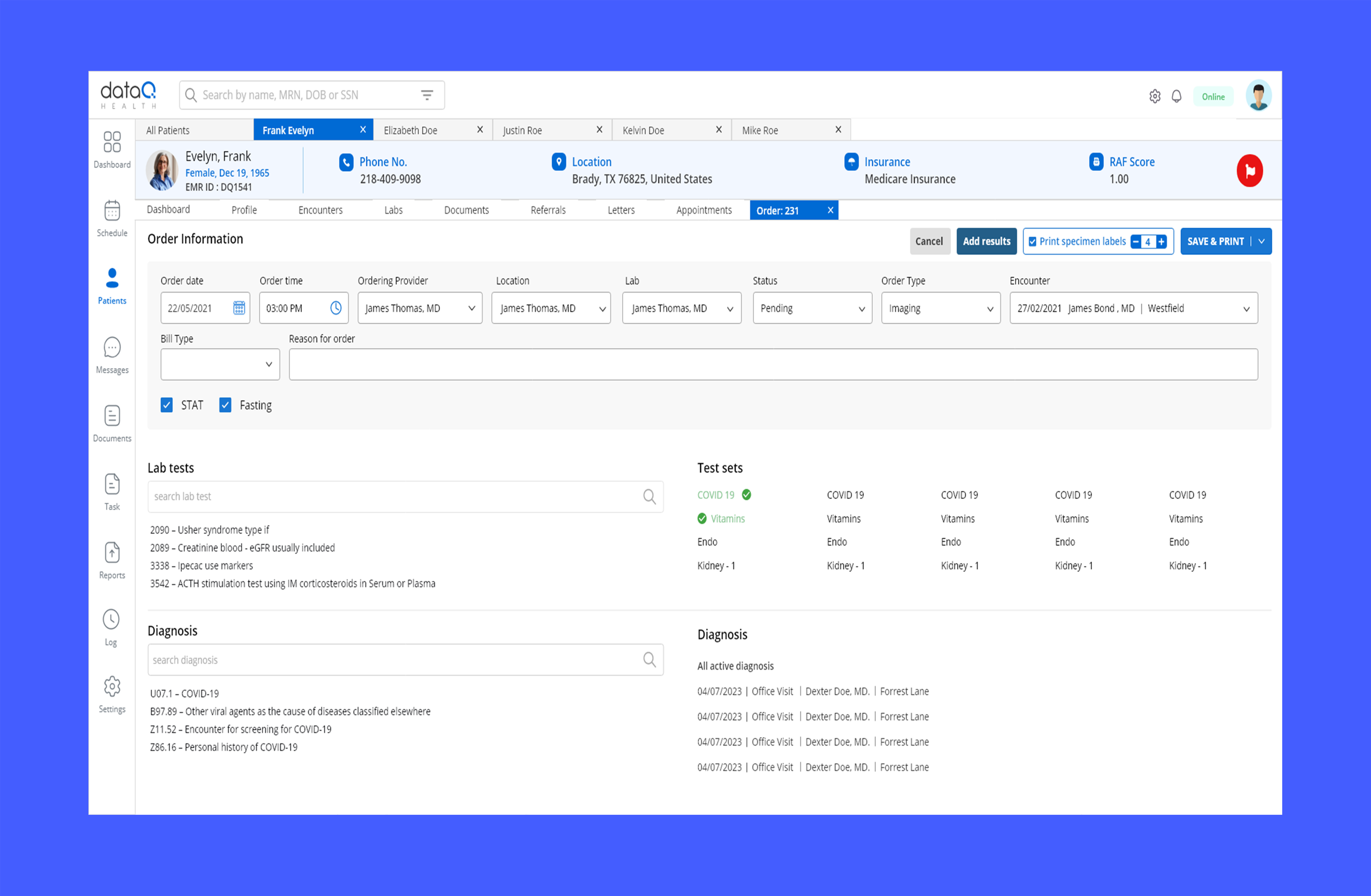Click the search filter icon in search bar
Screen dimensions: 1371x896
427,95
